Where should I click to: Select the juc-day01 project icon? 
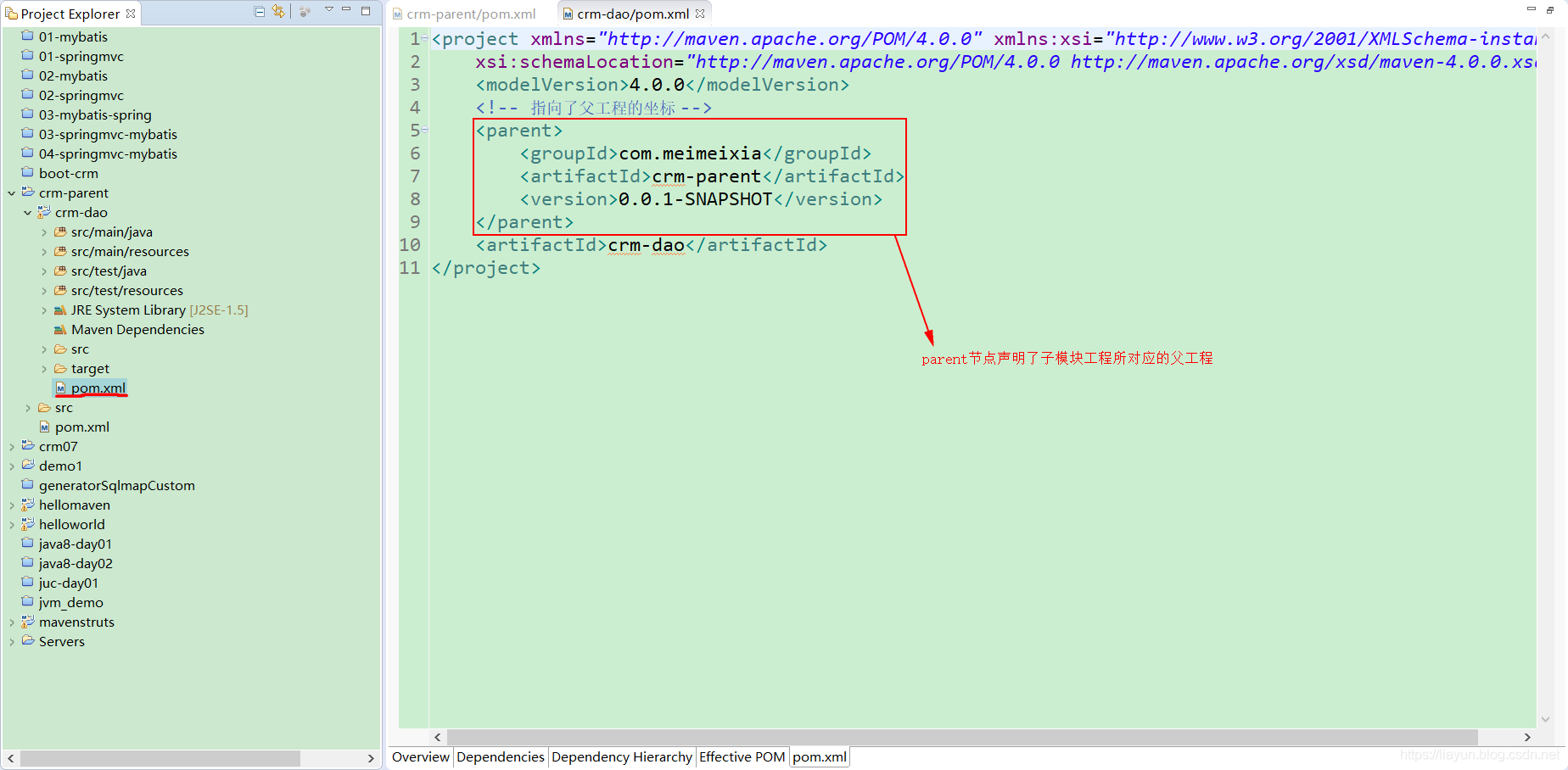[x=27, y=583]
